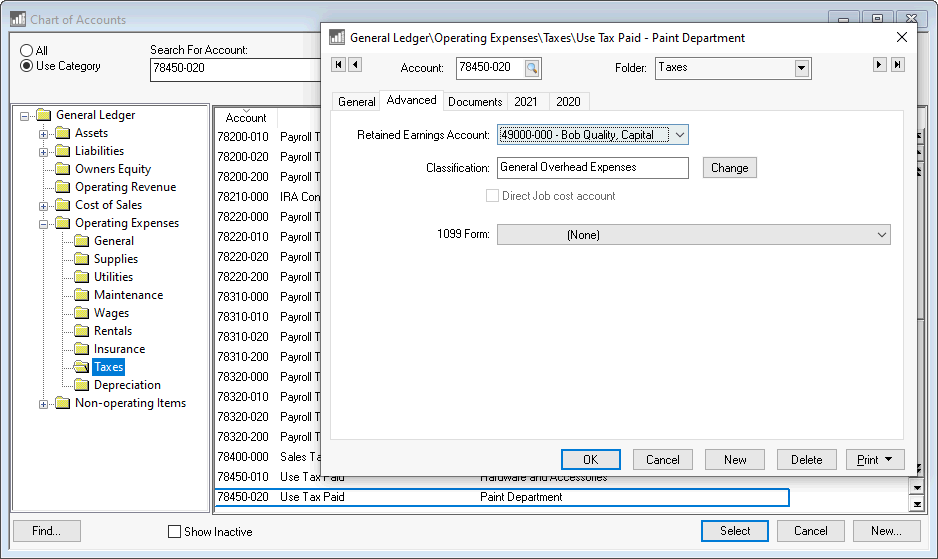Viewport: 938px width, 559px height.
Task: Go to the previous account record
Action: 355,65
